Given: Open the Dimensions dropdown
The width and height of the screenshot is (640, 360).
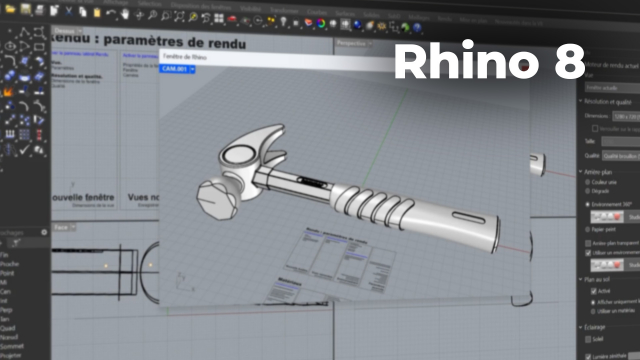Looking at the screenshot, I should pos(626,117).
